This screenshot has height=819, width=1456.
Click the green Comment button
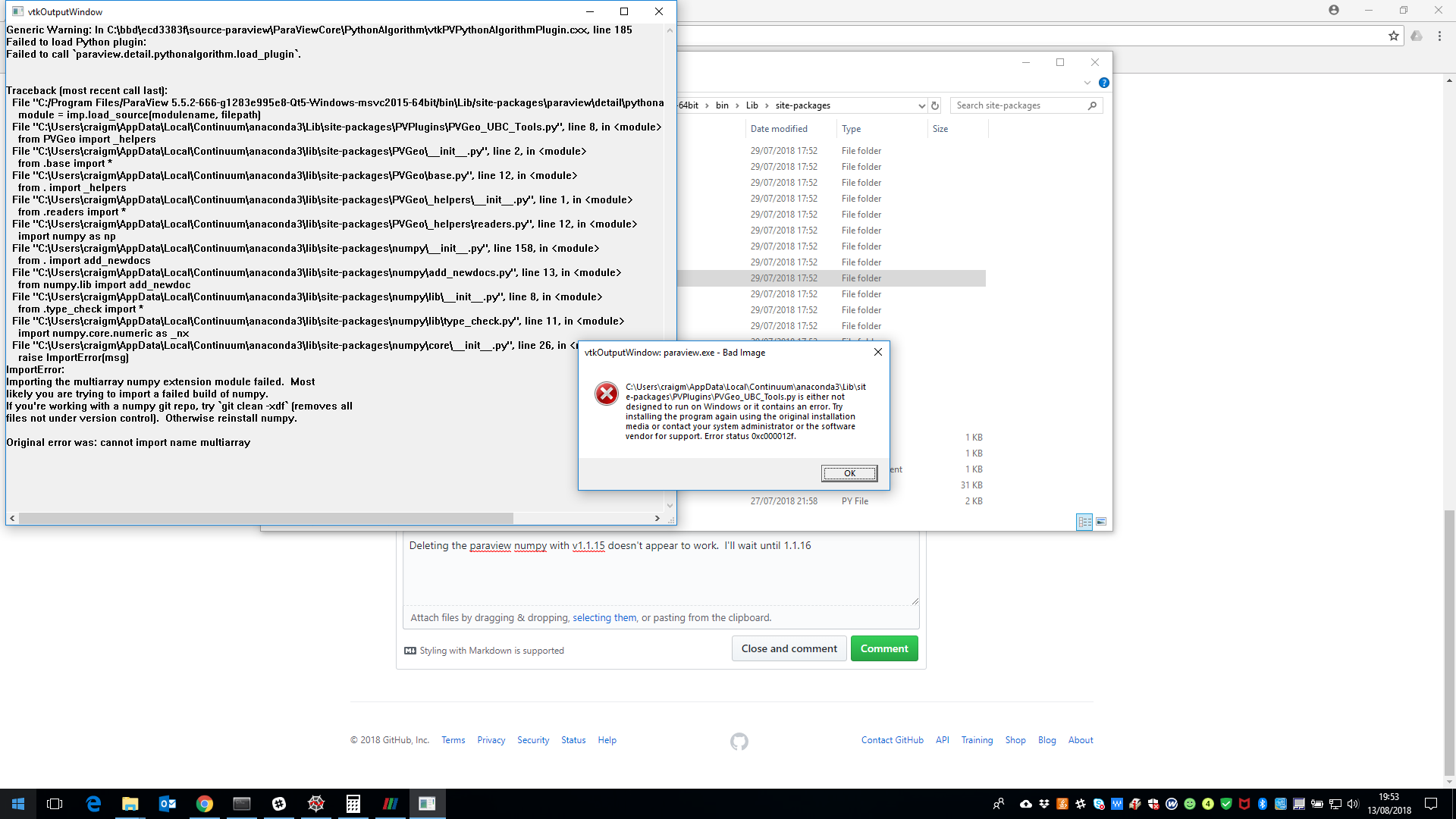[x=884, y=648]
